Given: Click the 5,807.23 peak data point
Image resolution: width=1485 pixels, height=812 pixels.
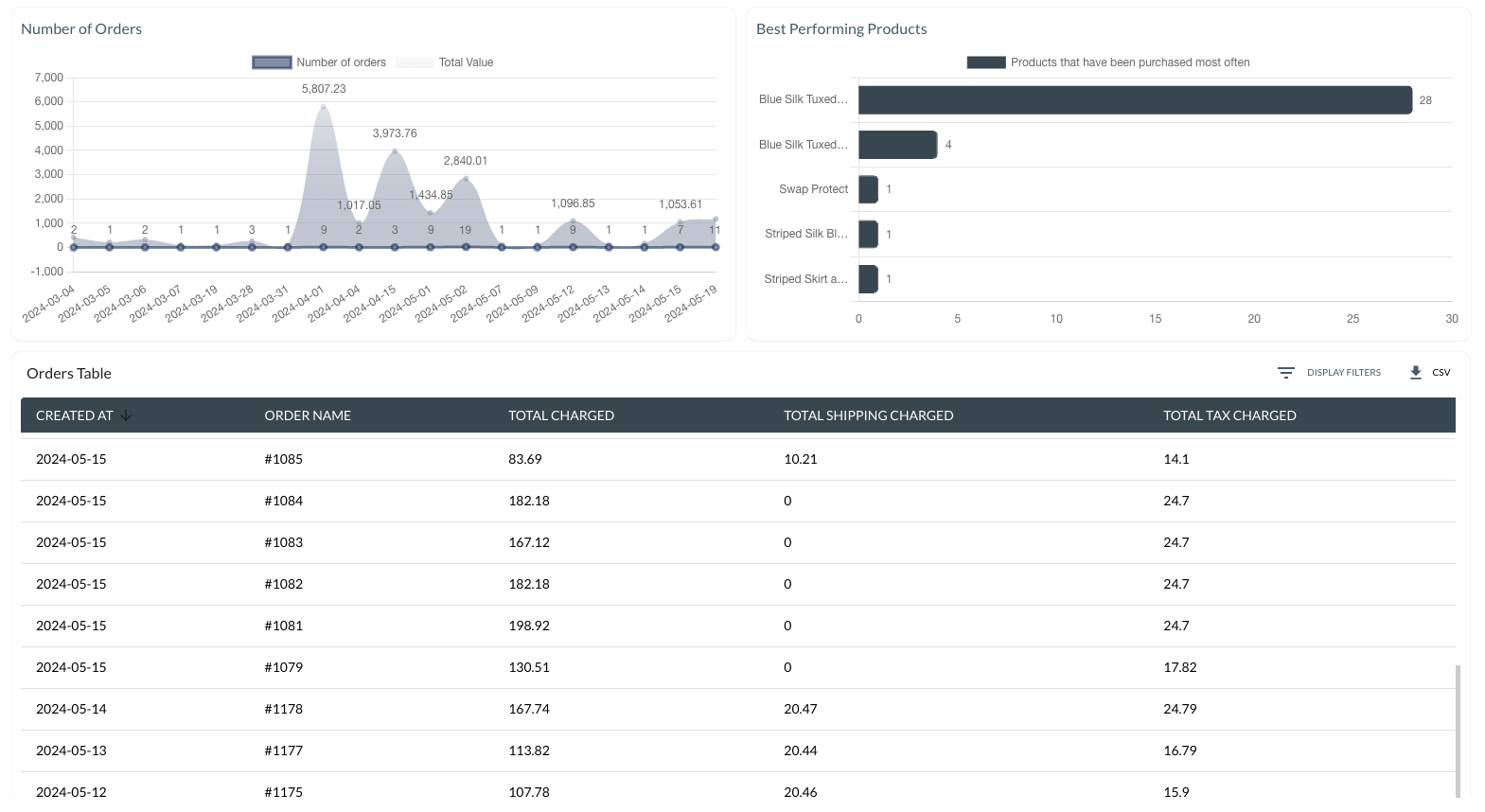Looking at the screenshot, I should [324, 106].
